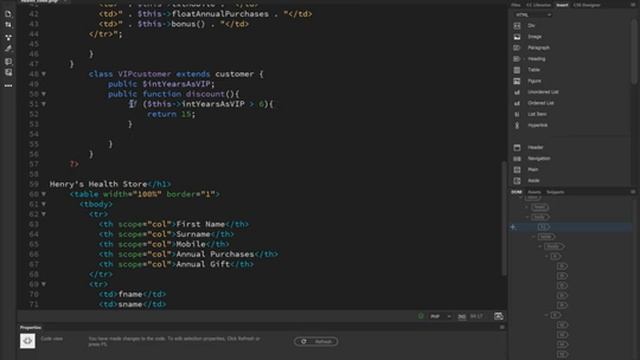Collapse code fold at line 51

(44, 104)
